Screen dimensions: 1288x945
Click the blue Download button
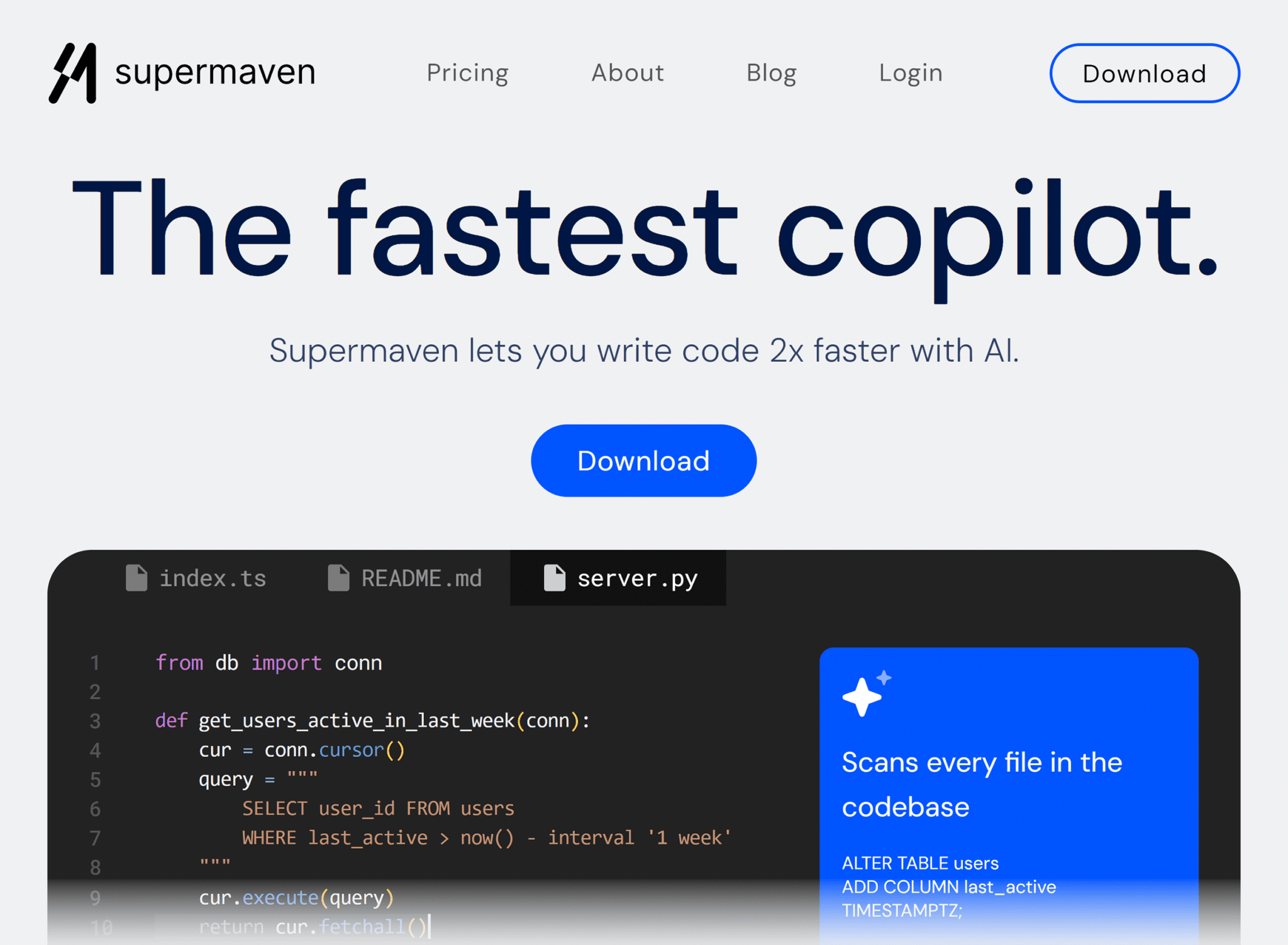644,461
